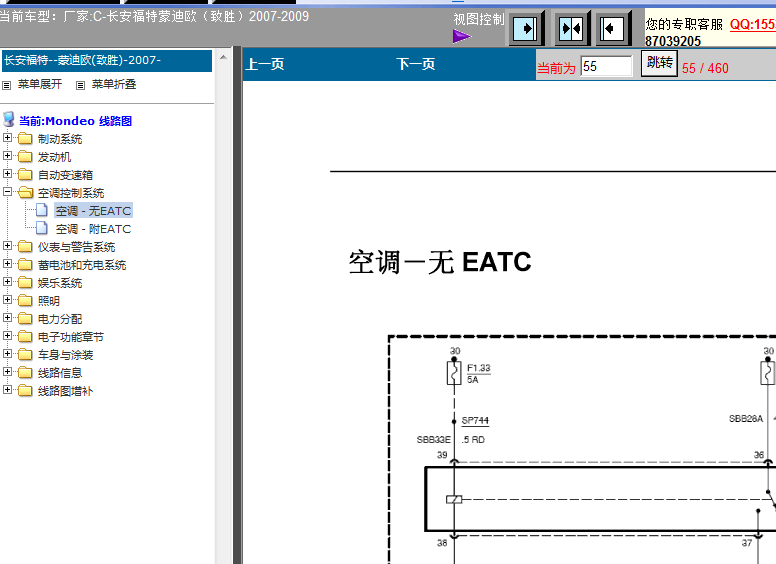Expand the 车身与涂装 tree node
Image resolution: width=776 pixels, height=564 pixels.
click(x=7, y=353)
